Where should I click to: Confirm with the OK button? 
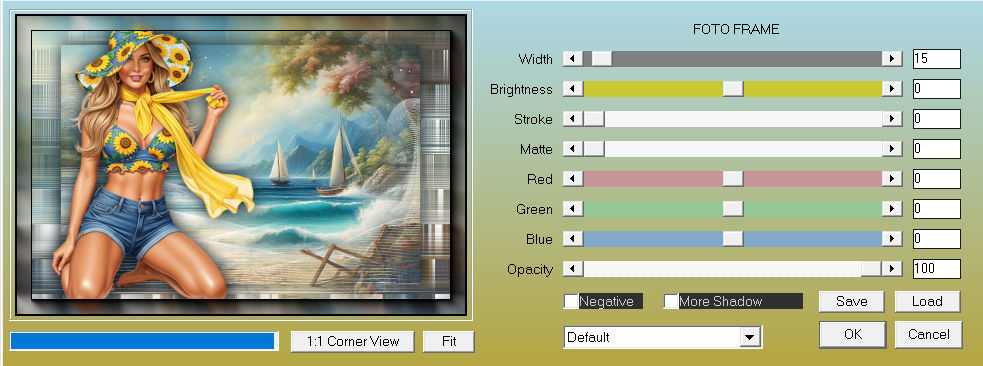point(853,335)
